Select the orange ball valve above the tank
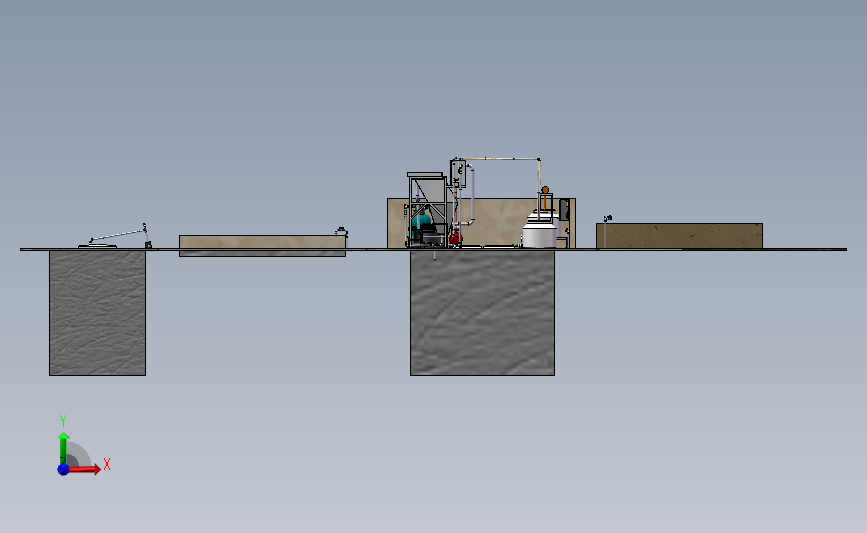The height and width of the screenshot is (533, 867). [545, 190]
